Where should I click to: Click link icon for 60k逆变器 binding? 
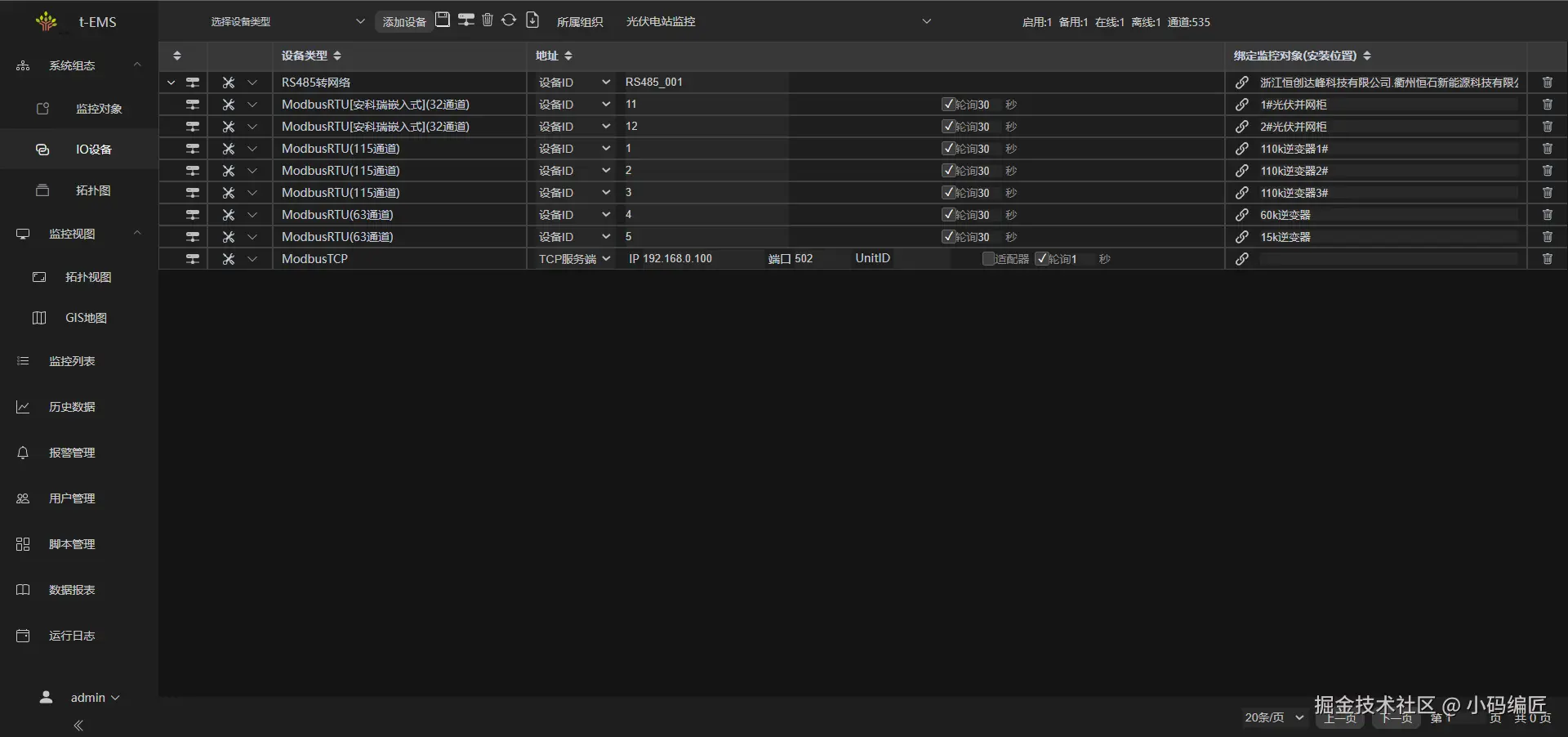click(x=1241, y=215)
